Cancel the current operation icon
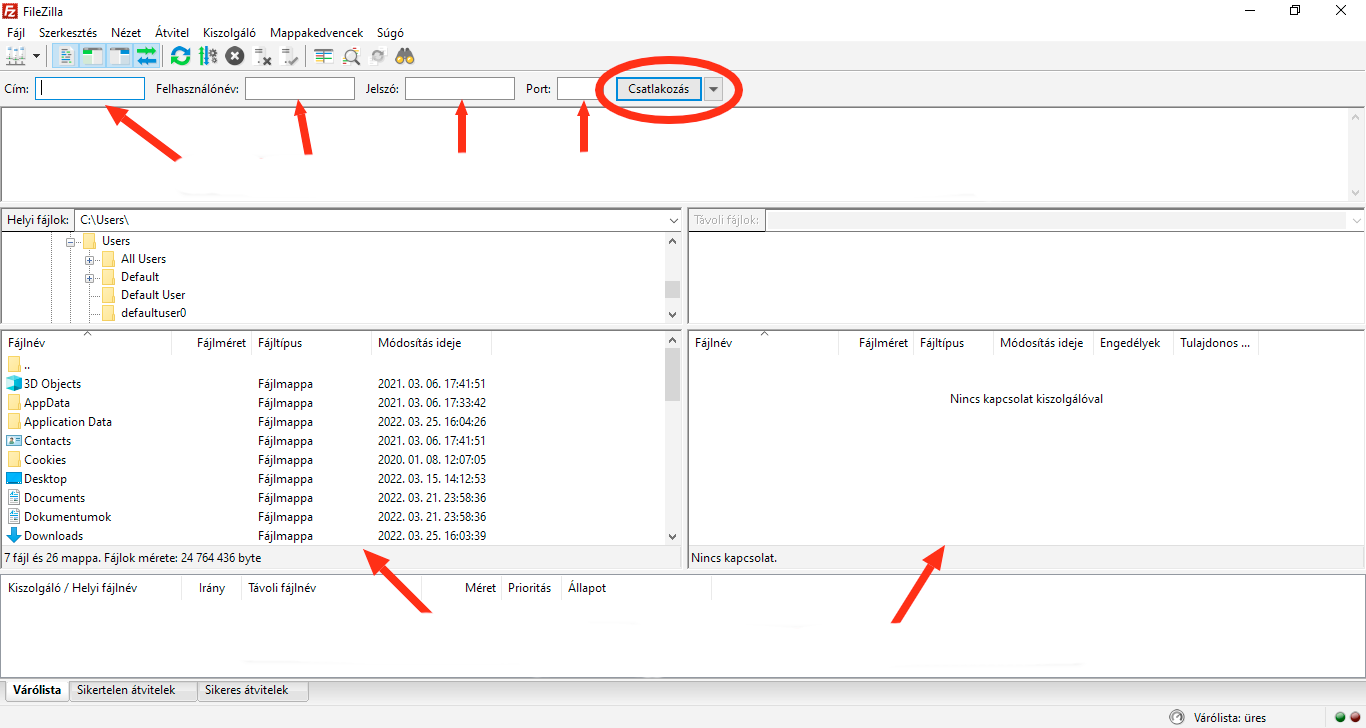This screenshot has width=1366, height=728. pos(234,56)
